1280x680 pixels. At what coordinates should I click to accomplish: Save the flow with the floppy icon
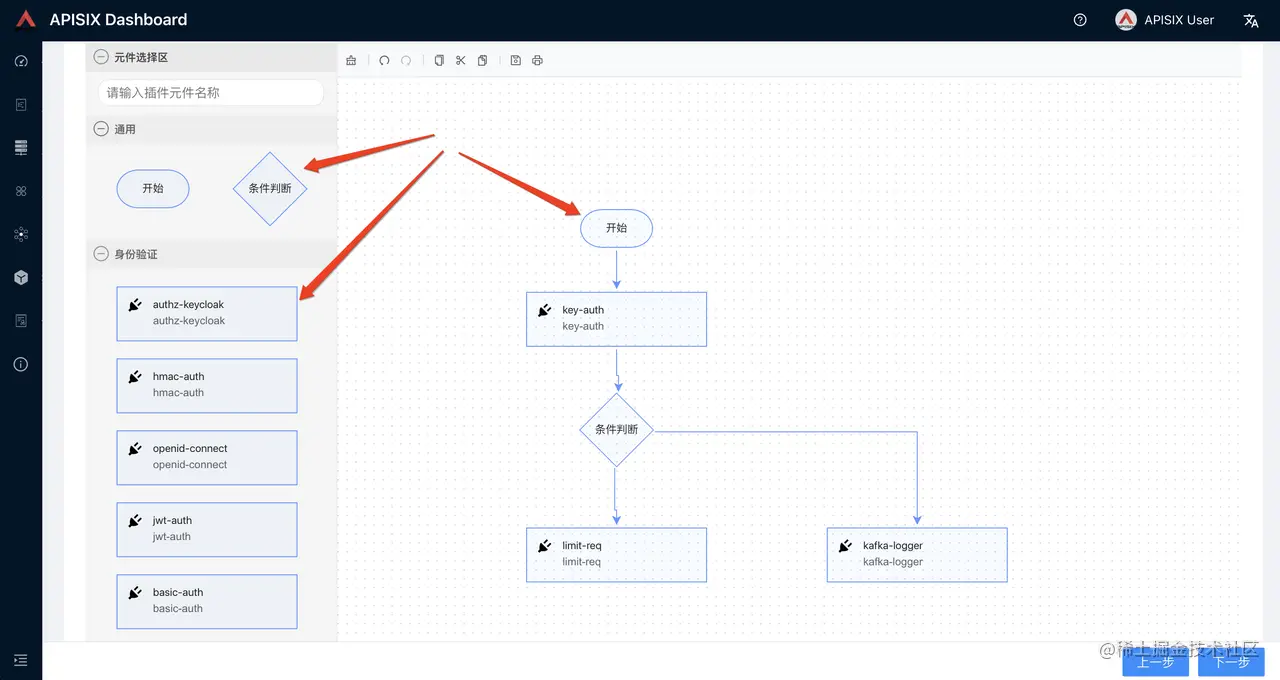click(516, 61)
